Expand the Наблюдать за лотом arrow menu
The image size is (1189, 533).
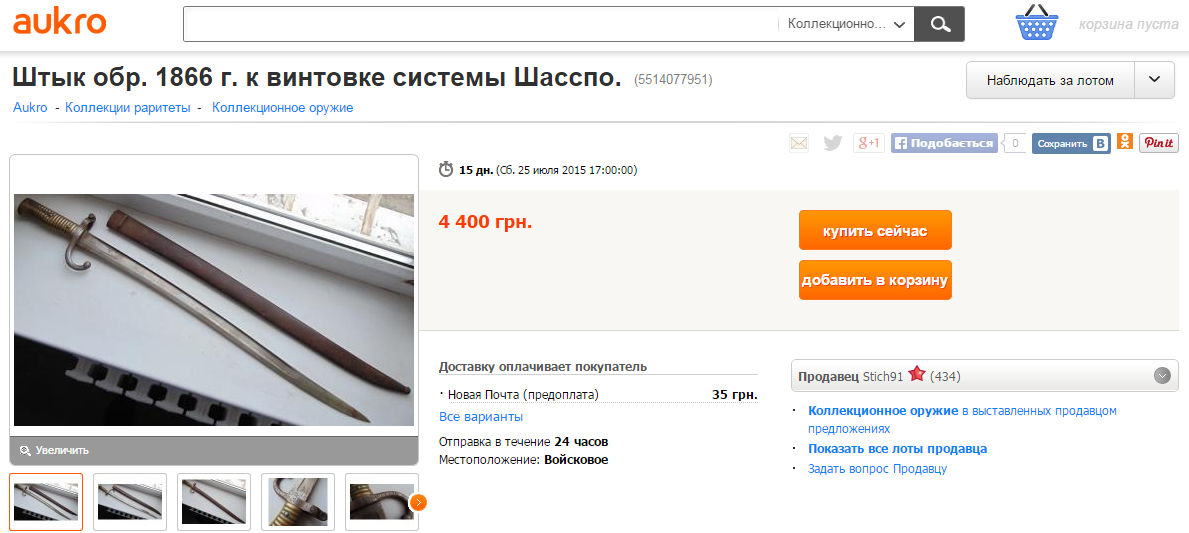click(x=1155, y=80)
